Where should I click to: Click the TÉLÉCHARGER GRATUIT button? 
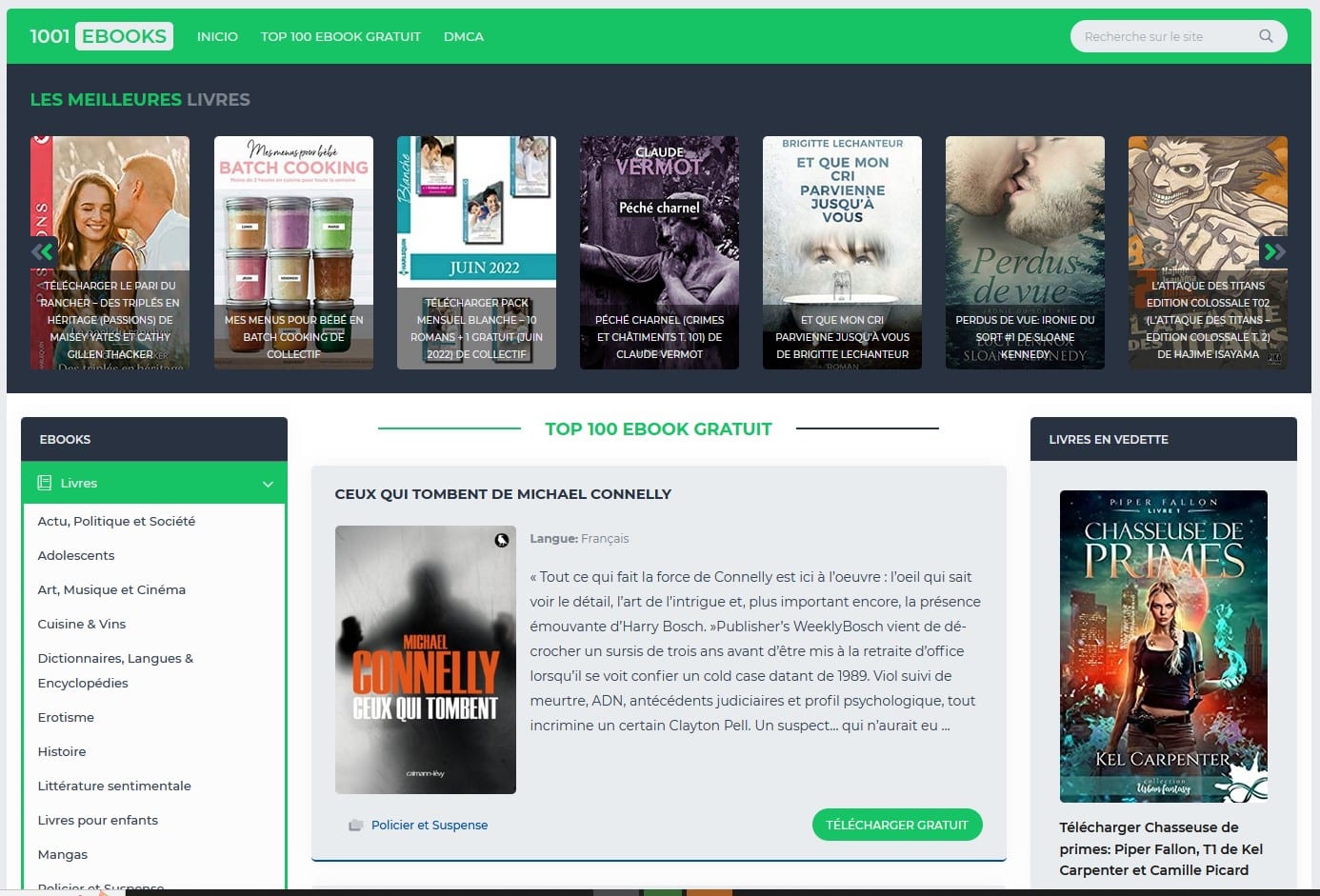pos(896,825)
